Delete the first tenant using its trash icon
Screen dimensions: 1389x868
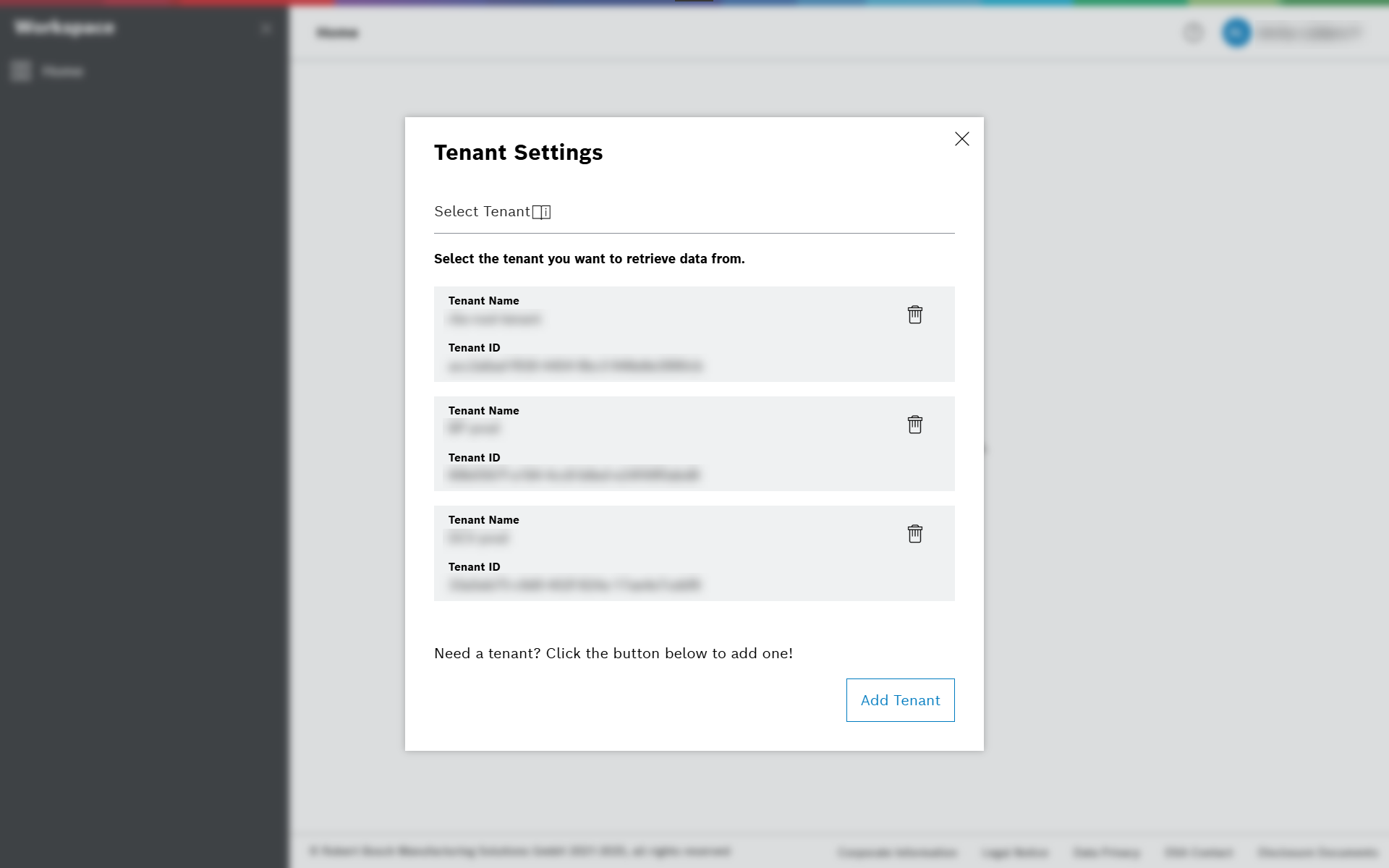[x=914, y=315]
